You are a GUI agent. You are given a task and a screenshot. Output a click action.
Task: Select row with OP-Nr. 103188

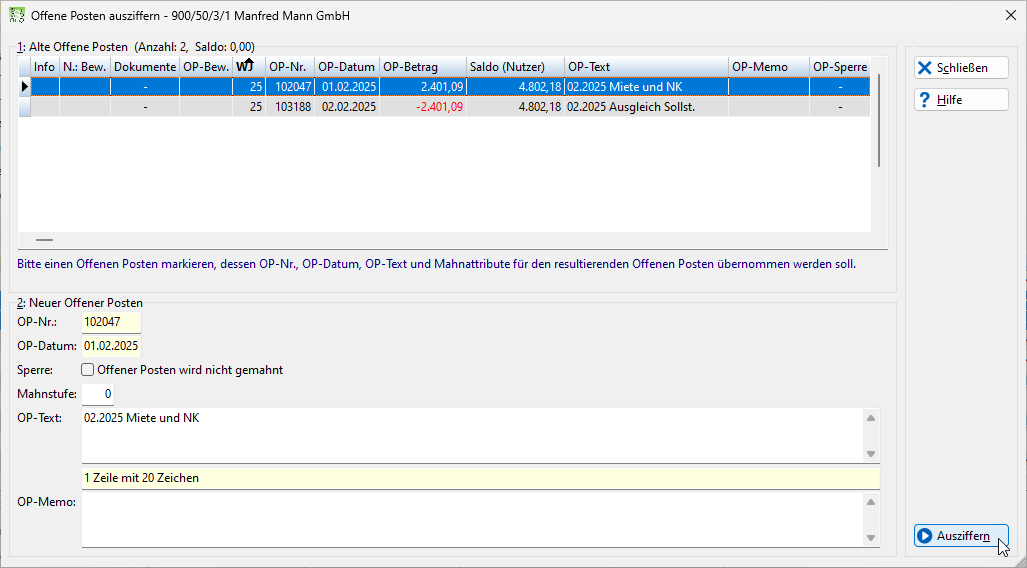tap(444, 107)
